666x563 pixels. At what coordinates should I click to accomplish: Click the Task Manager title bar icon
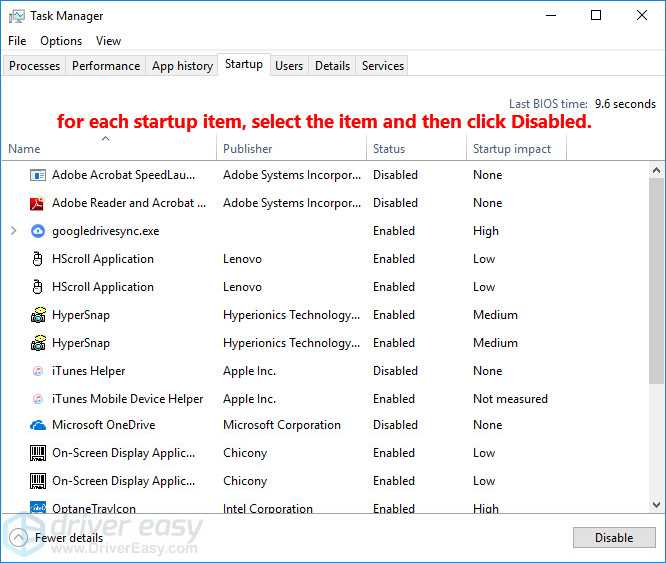point(15,16)
